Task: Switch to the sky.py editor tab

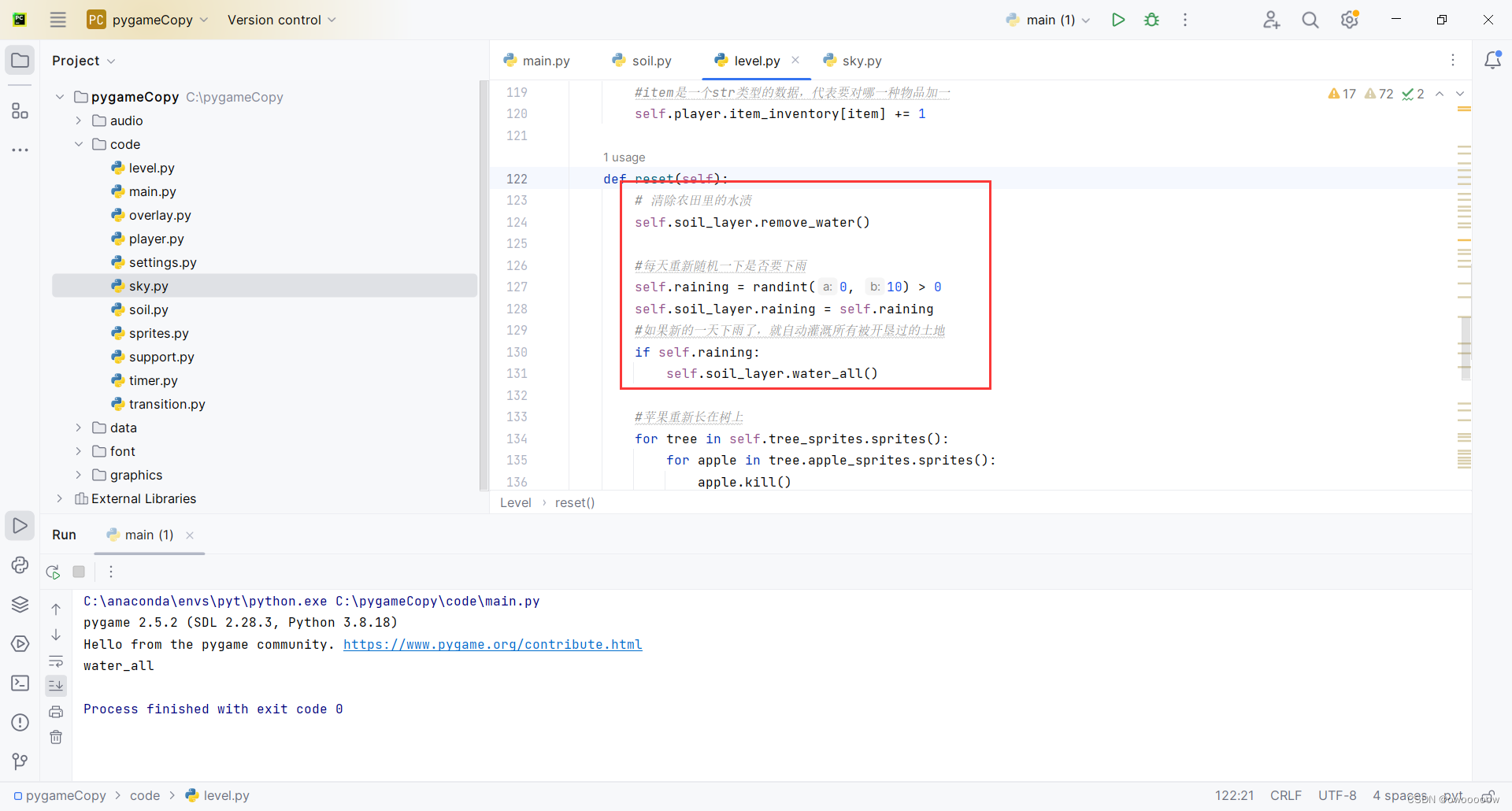Action: 853,61
